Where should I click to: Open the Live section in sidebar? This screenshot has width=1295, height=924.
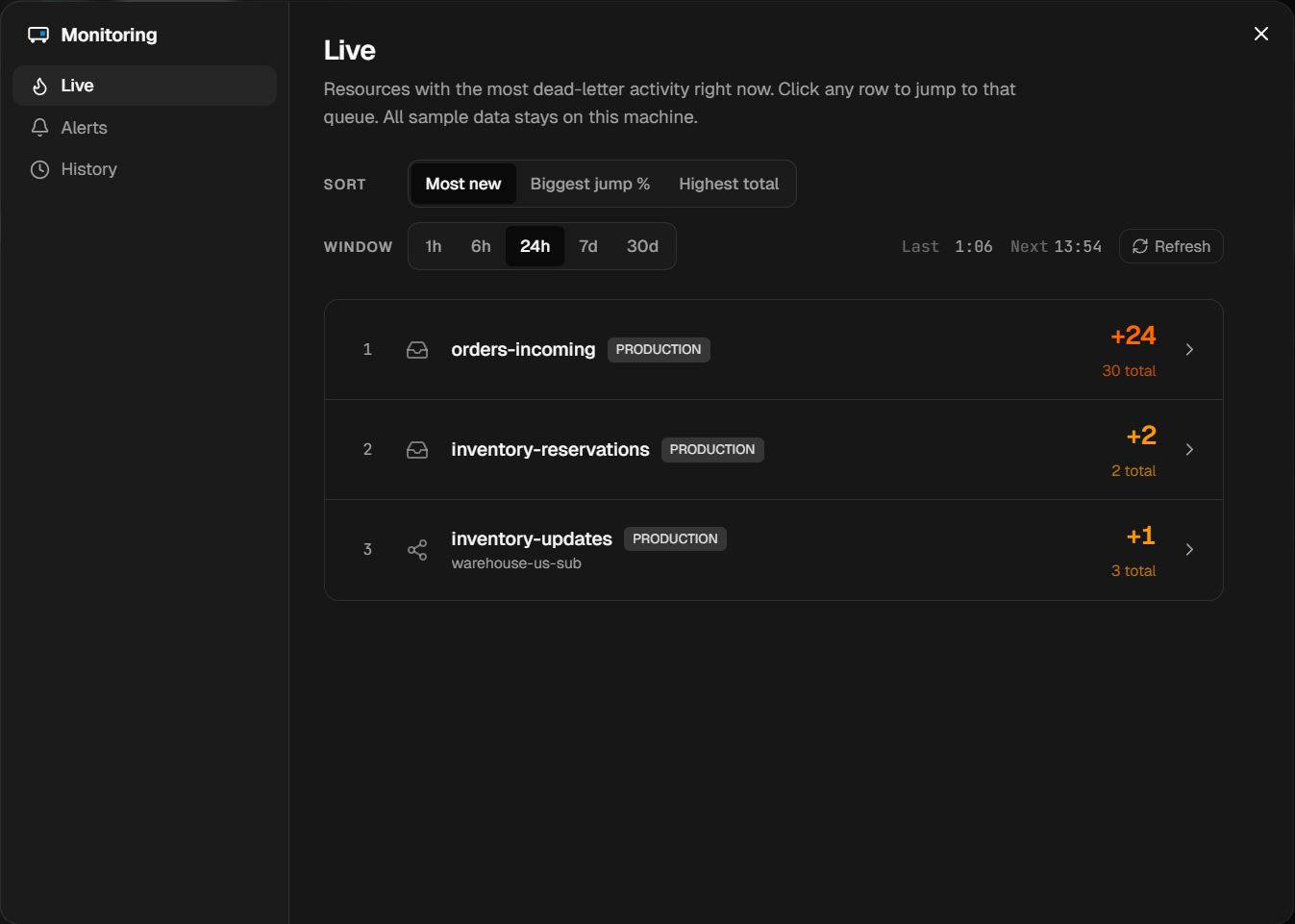coord(145,86)
